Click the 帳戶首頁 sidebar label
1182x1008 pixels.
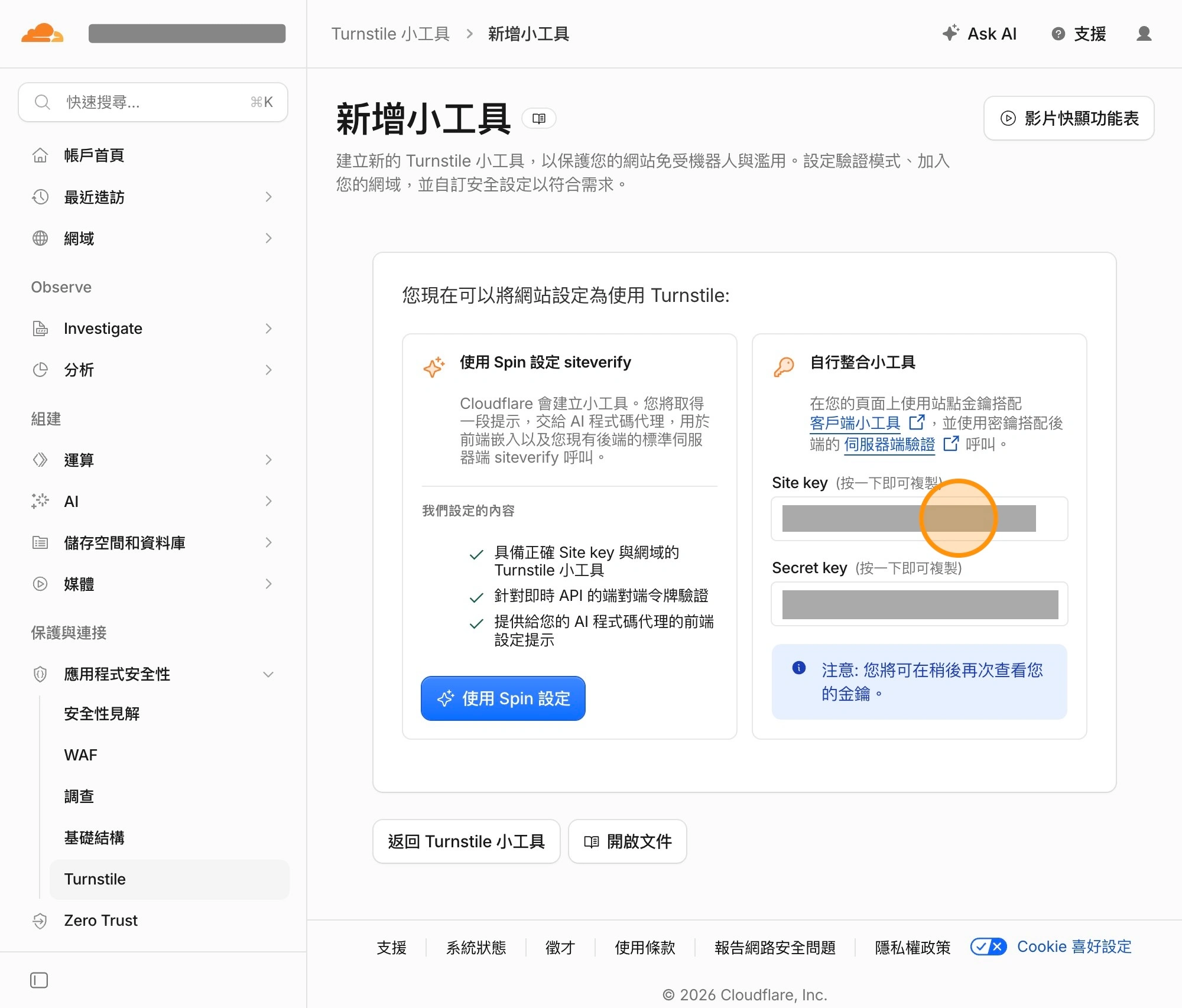94,155
